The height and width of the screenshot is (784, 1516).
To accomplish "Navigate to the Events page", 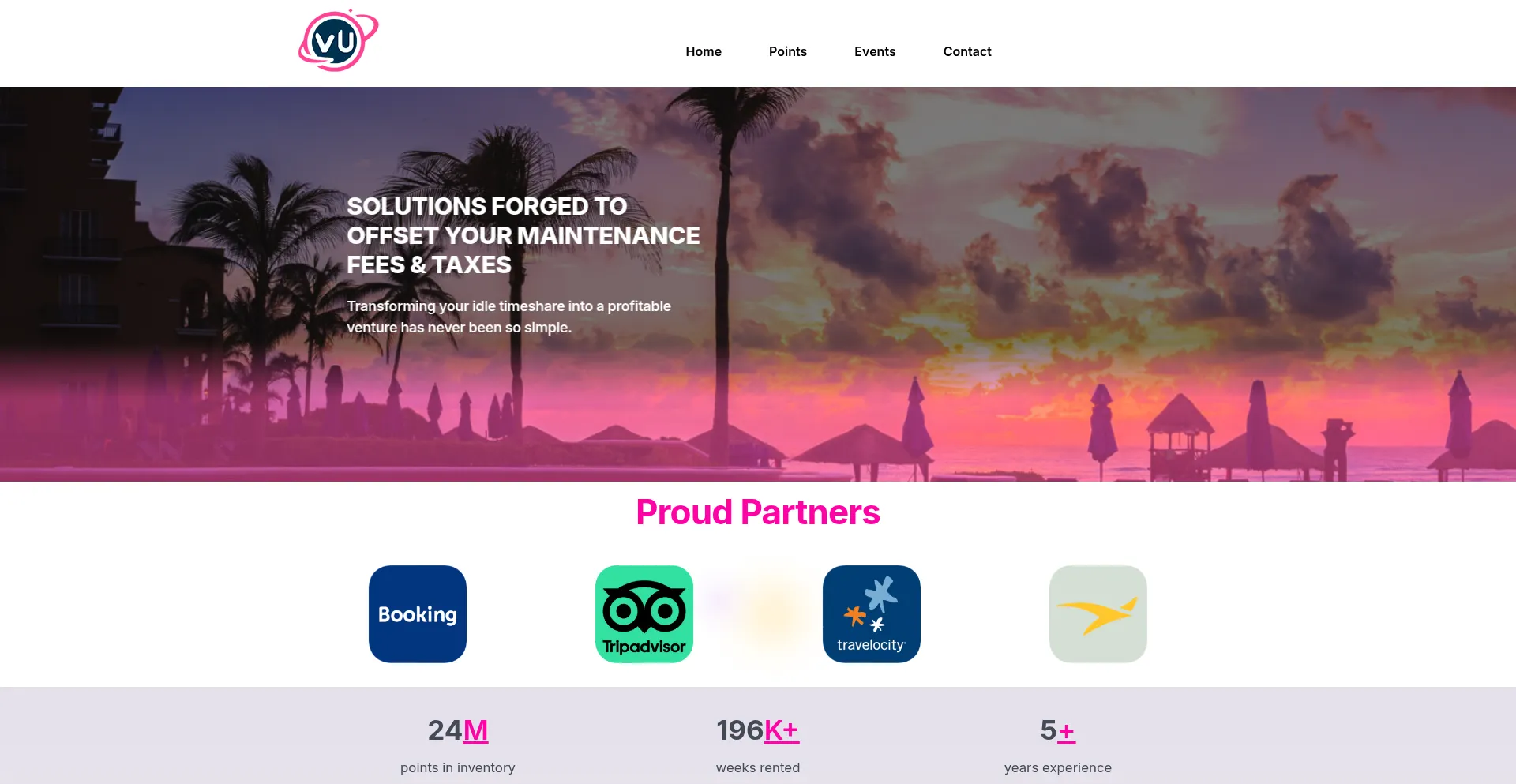I will tap(875, 51).
